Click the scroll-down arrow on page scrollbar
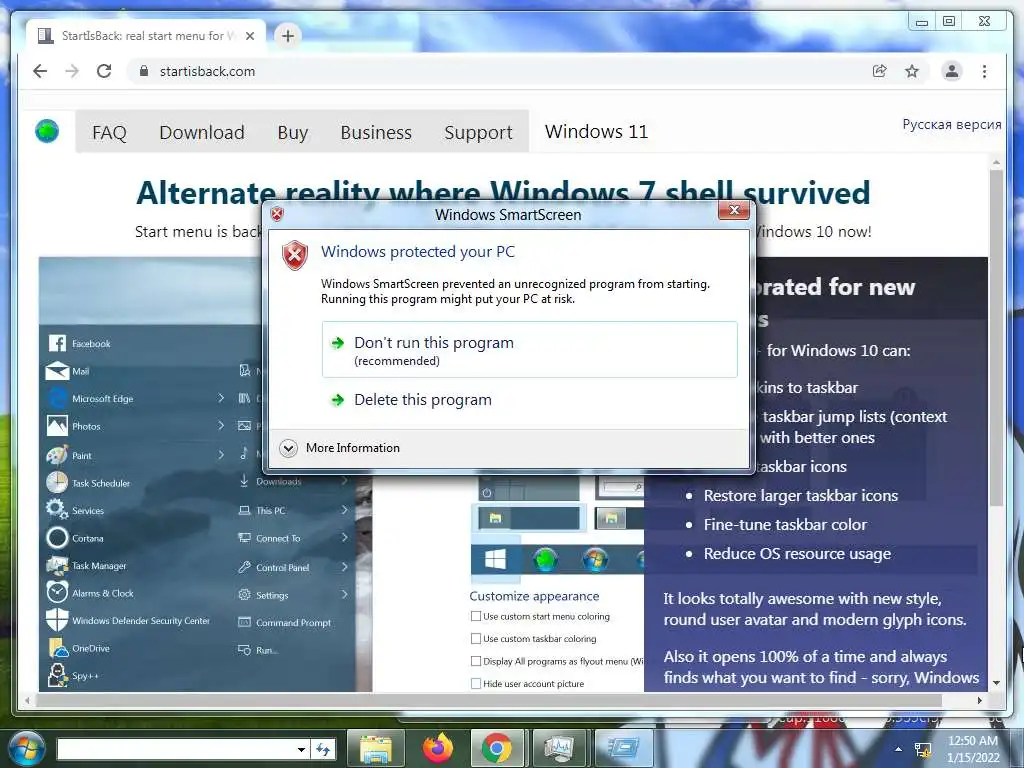Viewport: 1024px width, 768px height. [x=996, y=682]
